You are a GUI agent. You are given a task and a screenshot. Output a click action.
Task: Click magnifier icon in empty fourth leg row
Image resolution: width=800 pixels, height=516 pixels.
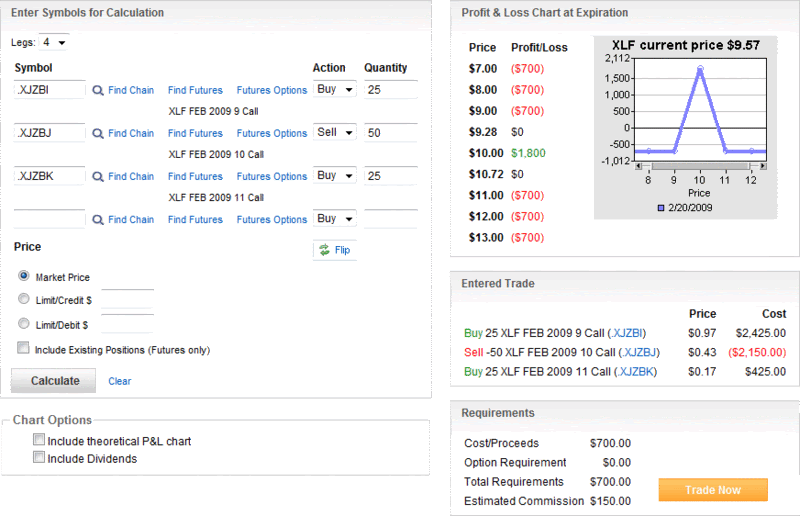click(x=97, y=220)
